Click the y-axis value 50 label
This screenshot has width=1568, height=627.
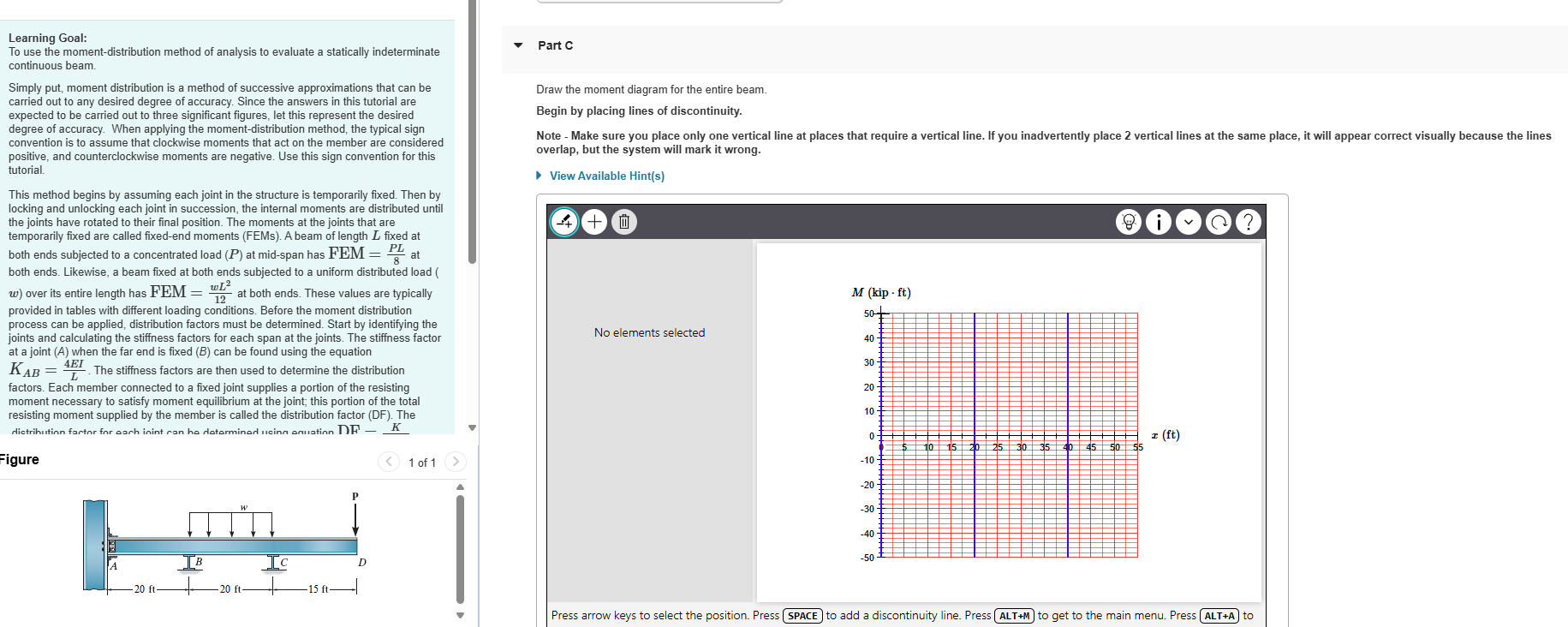coord(868,313)
